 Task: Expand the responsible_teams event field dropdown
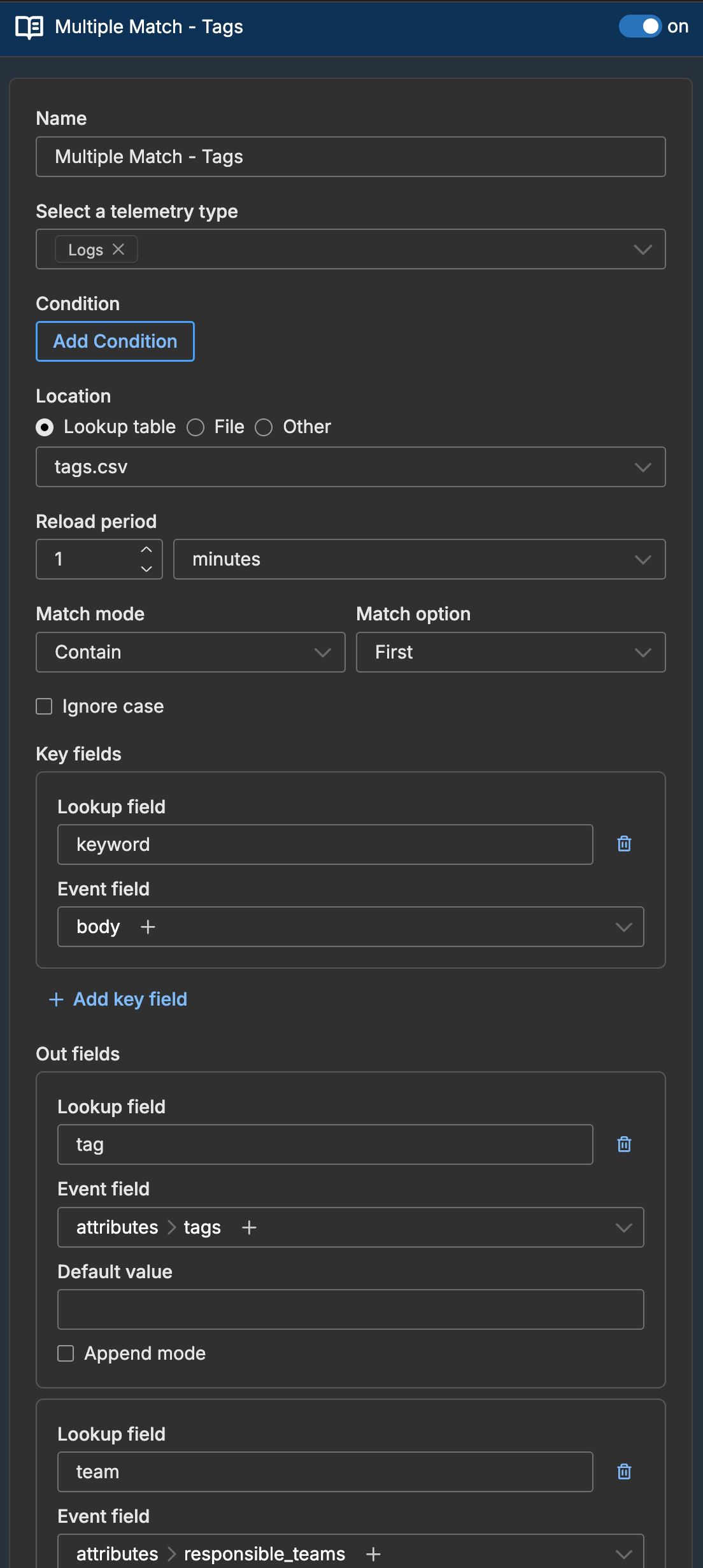coord(624,1555)
